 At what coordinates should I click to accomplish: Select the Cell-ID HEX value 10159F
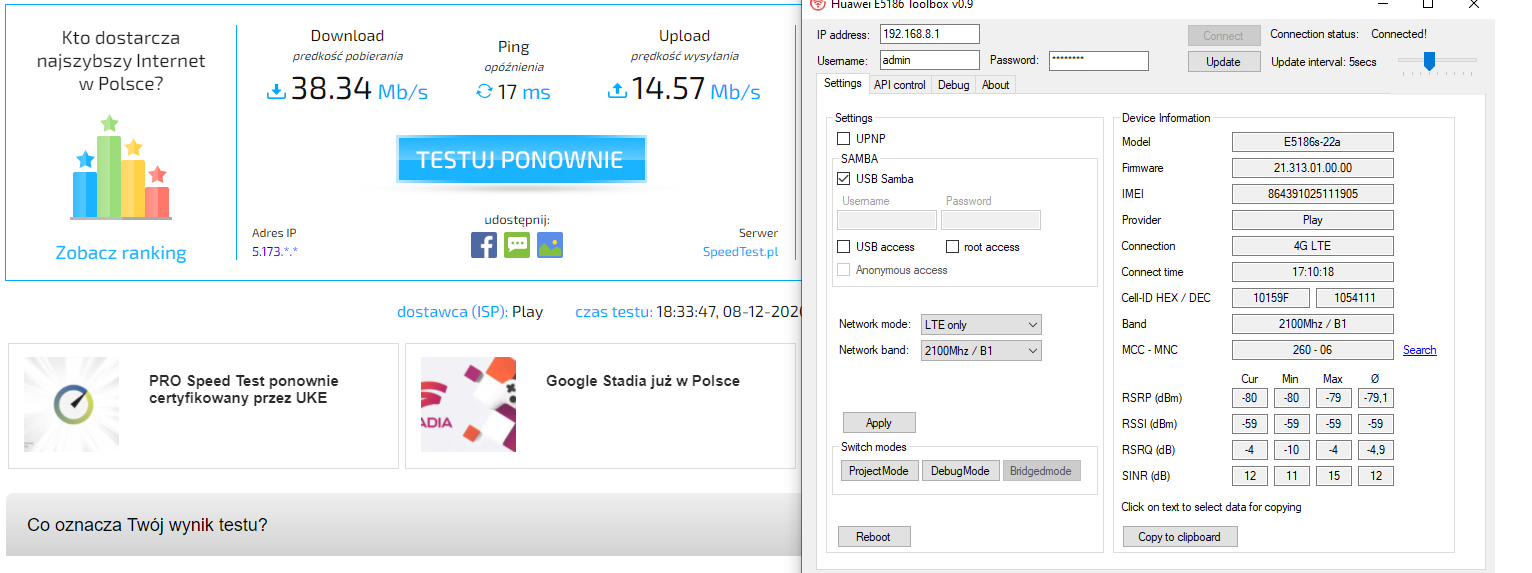(x=1270, y=298)
